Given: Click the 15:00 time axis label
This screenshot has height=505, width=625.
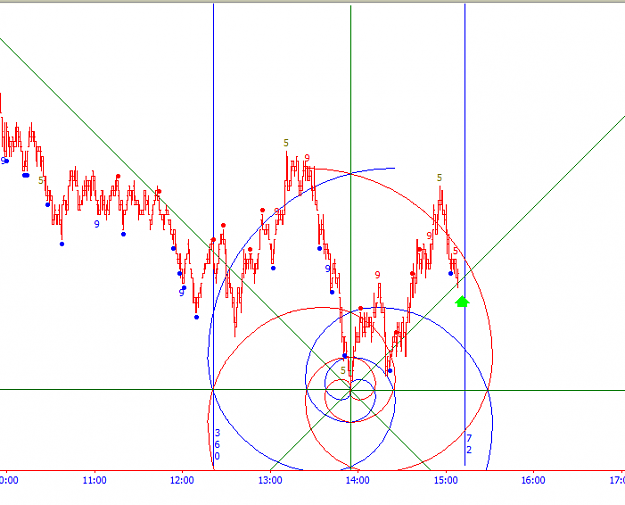Looking at the screenshot, I should (446, 480).
